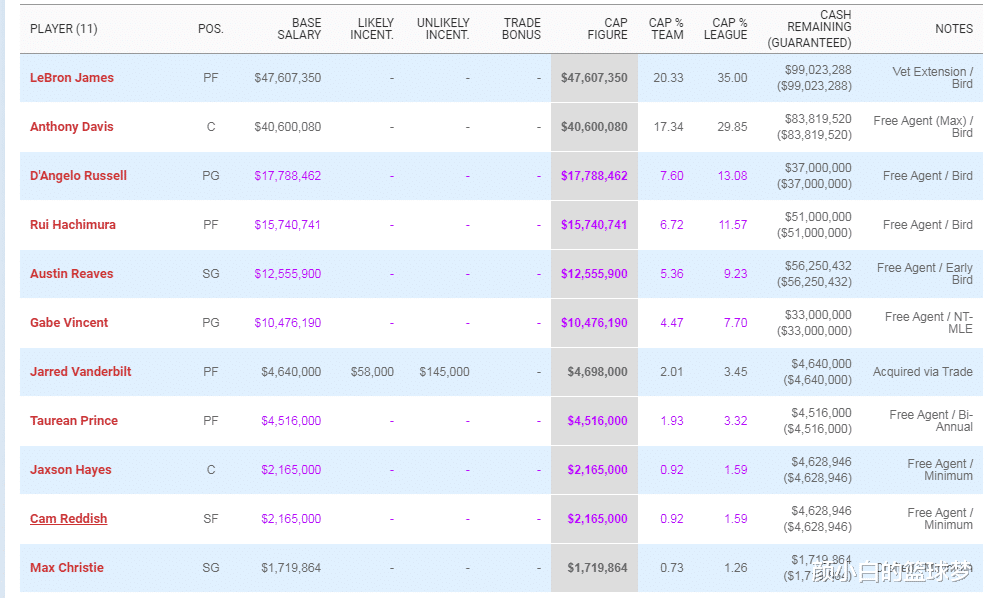Click Anthony Davis cap % league 29.85

[x=732, y=127]
